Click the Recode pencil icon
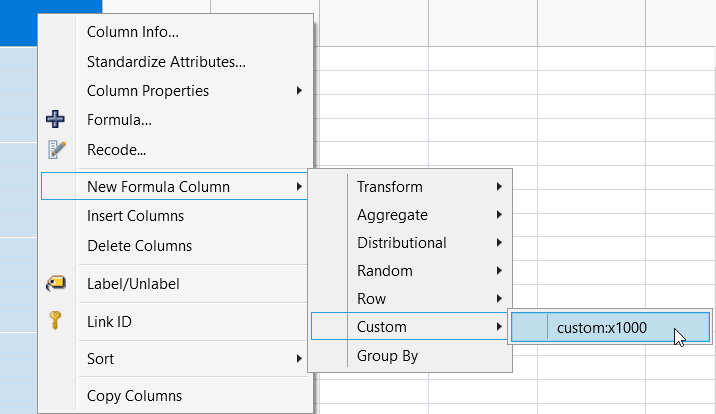This screenshot has width=716, height=414. [x=56, y=151]
